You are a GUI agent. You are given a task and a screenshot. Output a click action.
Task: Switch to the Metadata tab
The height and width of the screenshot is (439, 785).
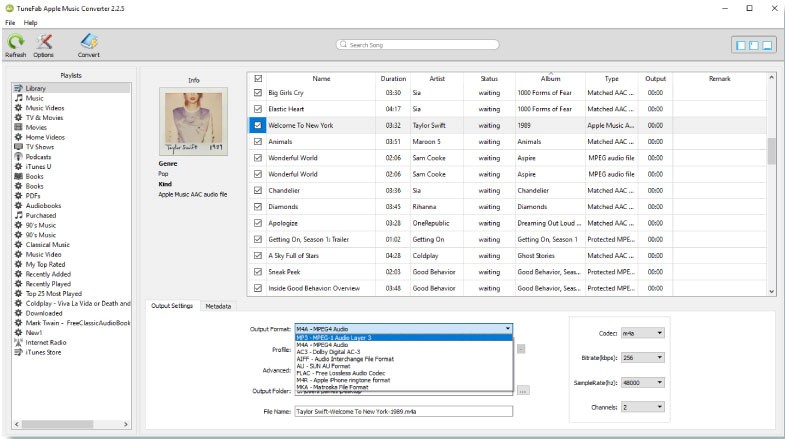click(x=218, y=306)
